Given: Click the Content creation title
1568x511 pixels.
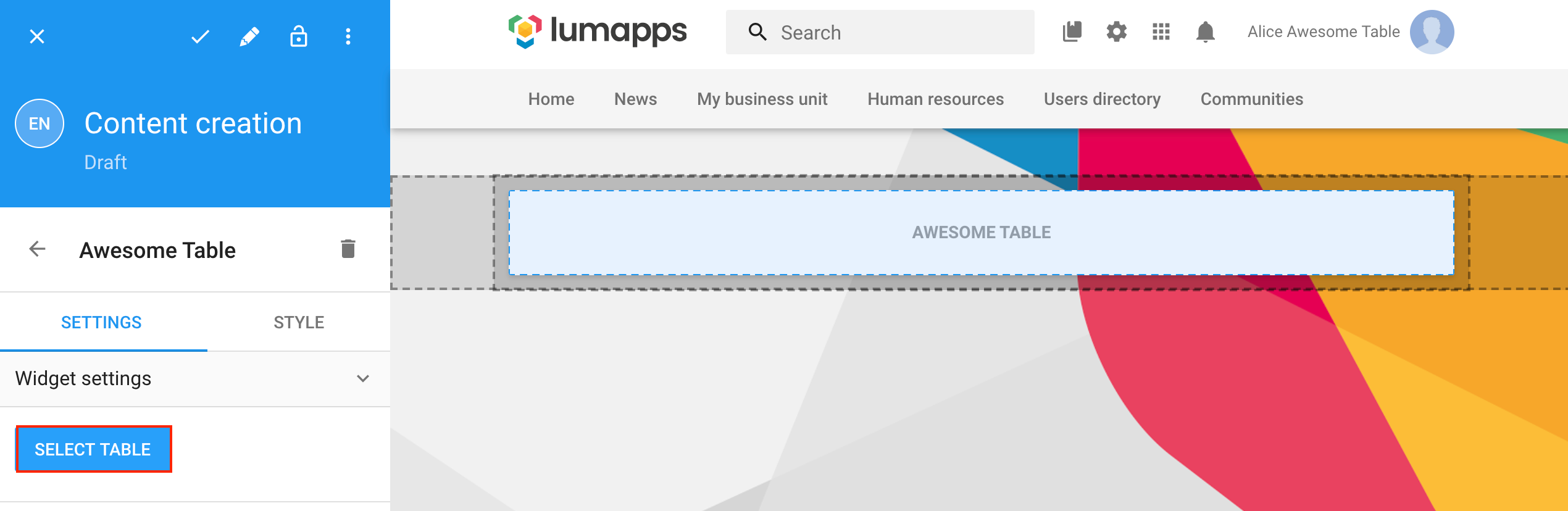Looking at the screenshot, I should point(193,123).
